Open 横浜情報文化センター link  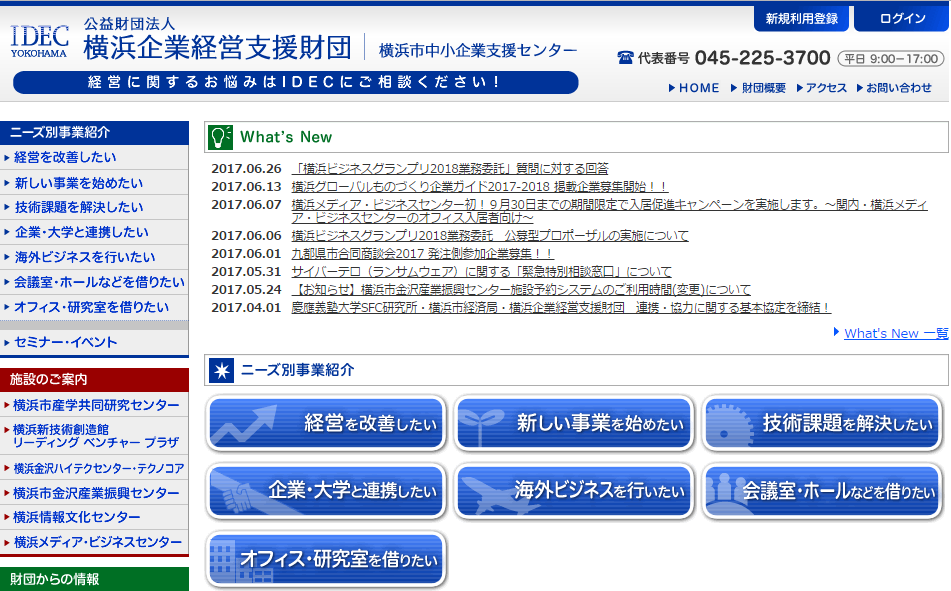click(x=94, y=517)
